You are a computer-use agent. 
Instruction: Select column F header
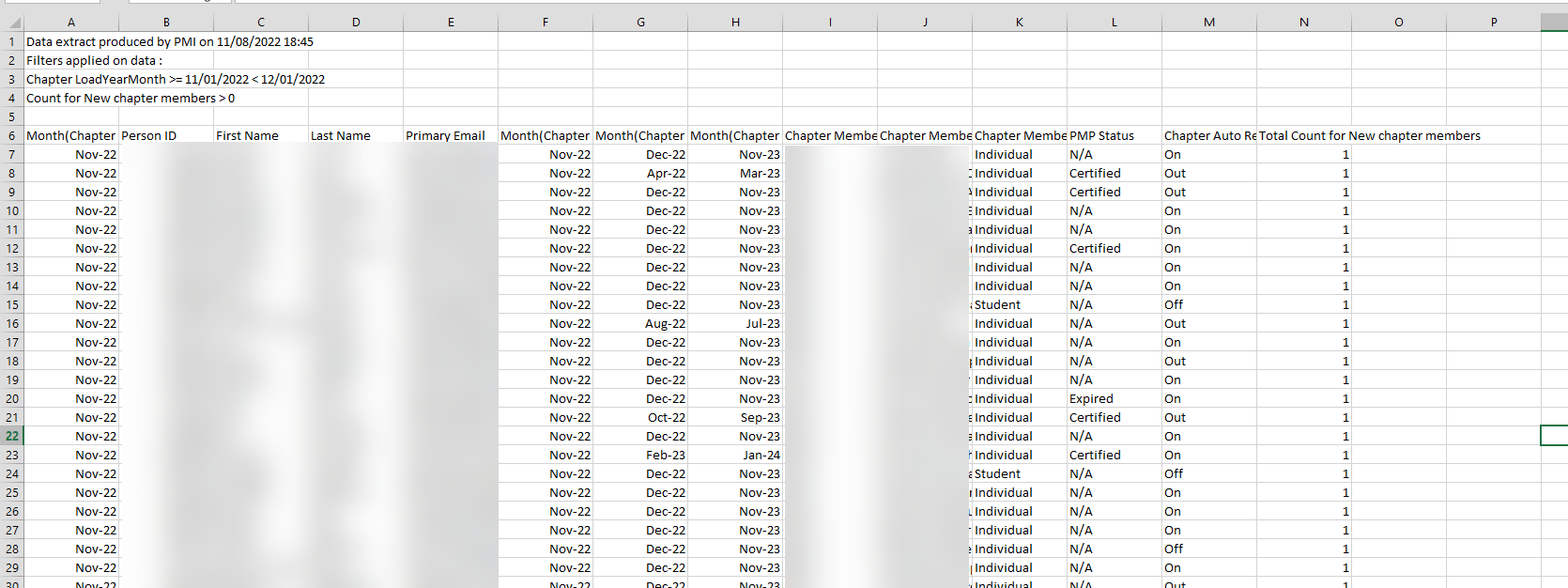coord(546,23)
